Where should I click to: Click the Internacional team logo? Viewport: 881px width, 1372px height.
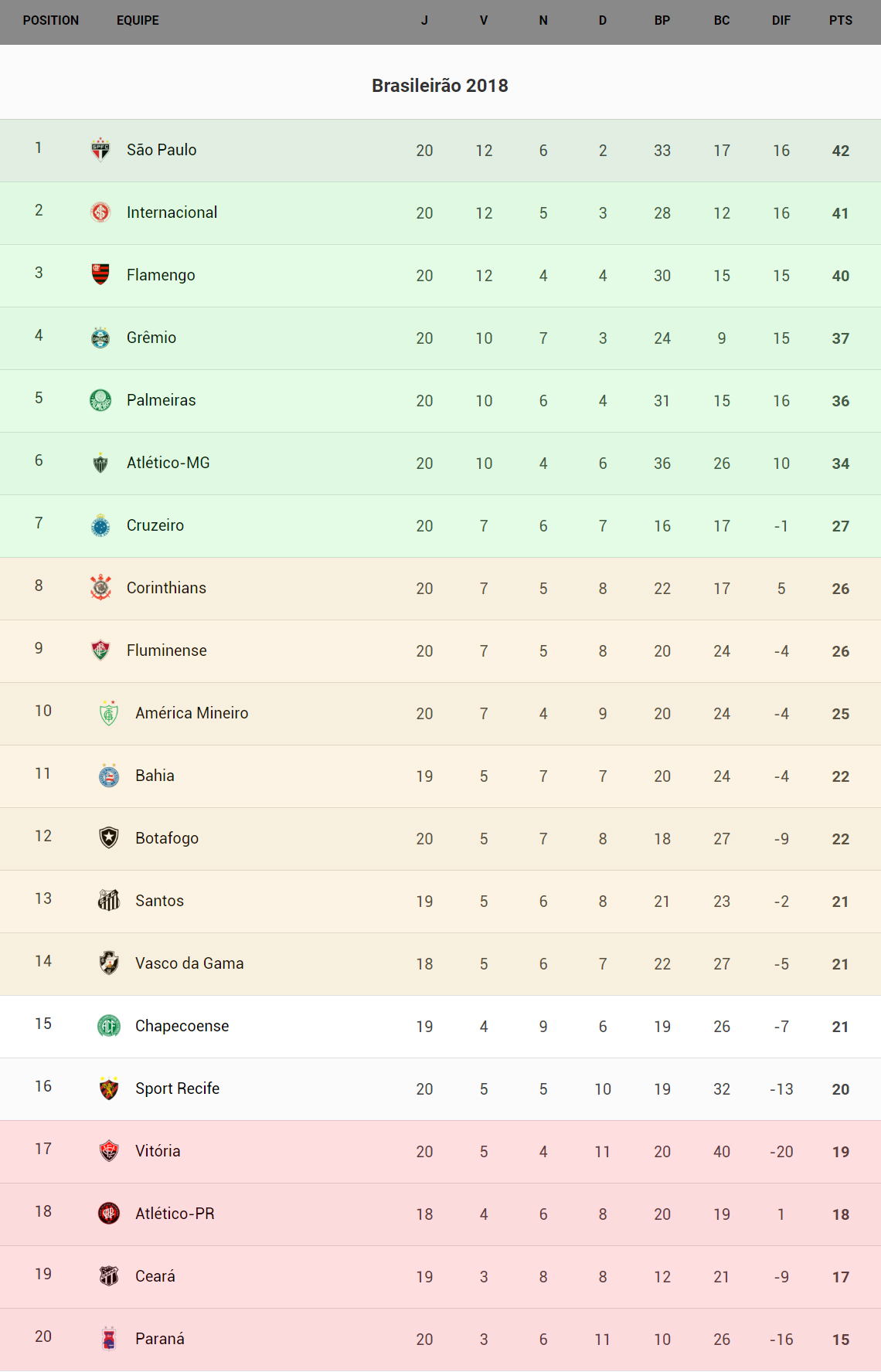(100, 212)
